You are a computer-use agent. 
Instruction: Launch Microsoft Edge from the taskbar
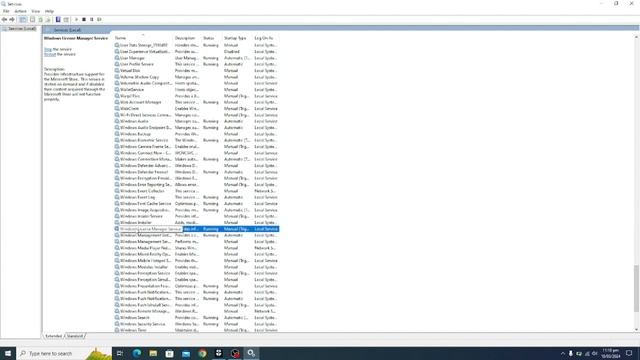(137, 353)
